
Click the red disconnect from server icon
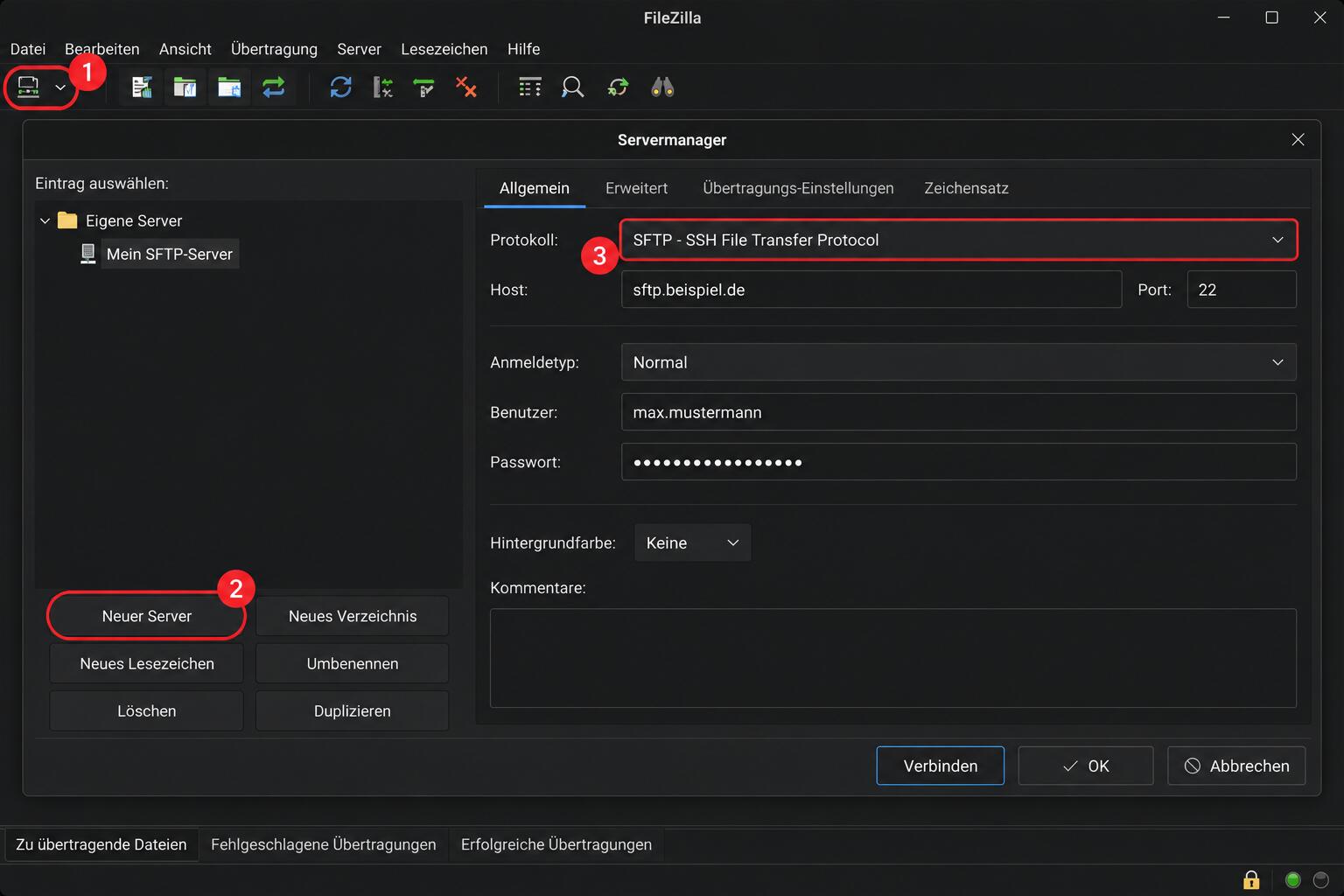(x=466, y=87)
